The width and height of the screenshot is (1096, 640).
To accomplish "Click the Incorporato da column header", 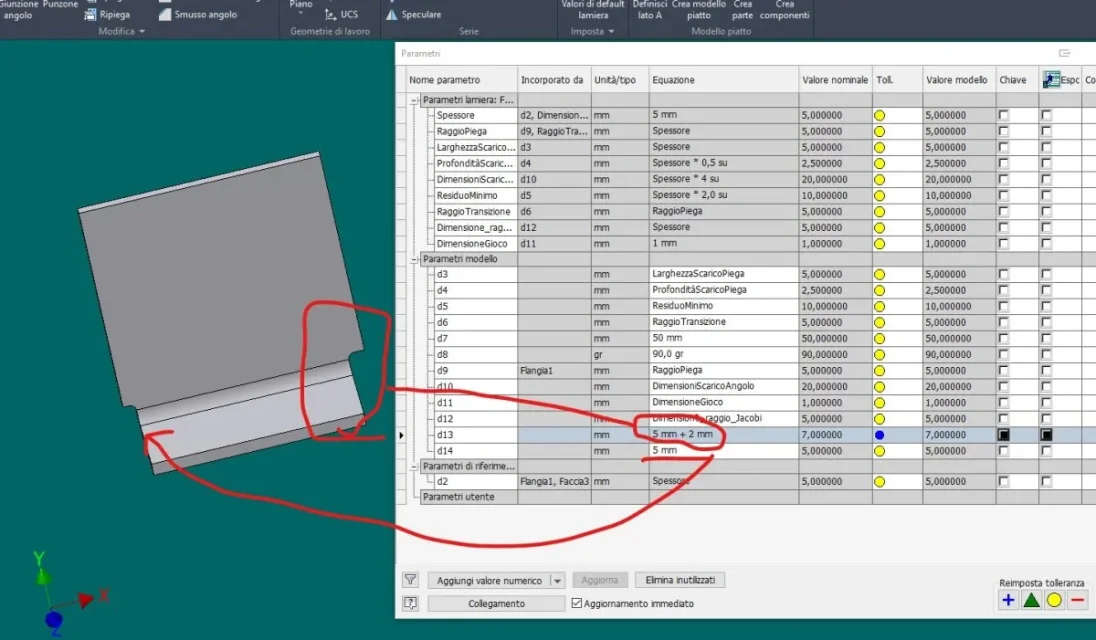I will click(x=554, y=80).
